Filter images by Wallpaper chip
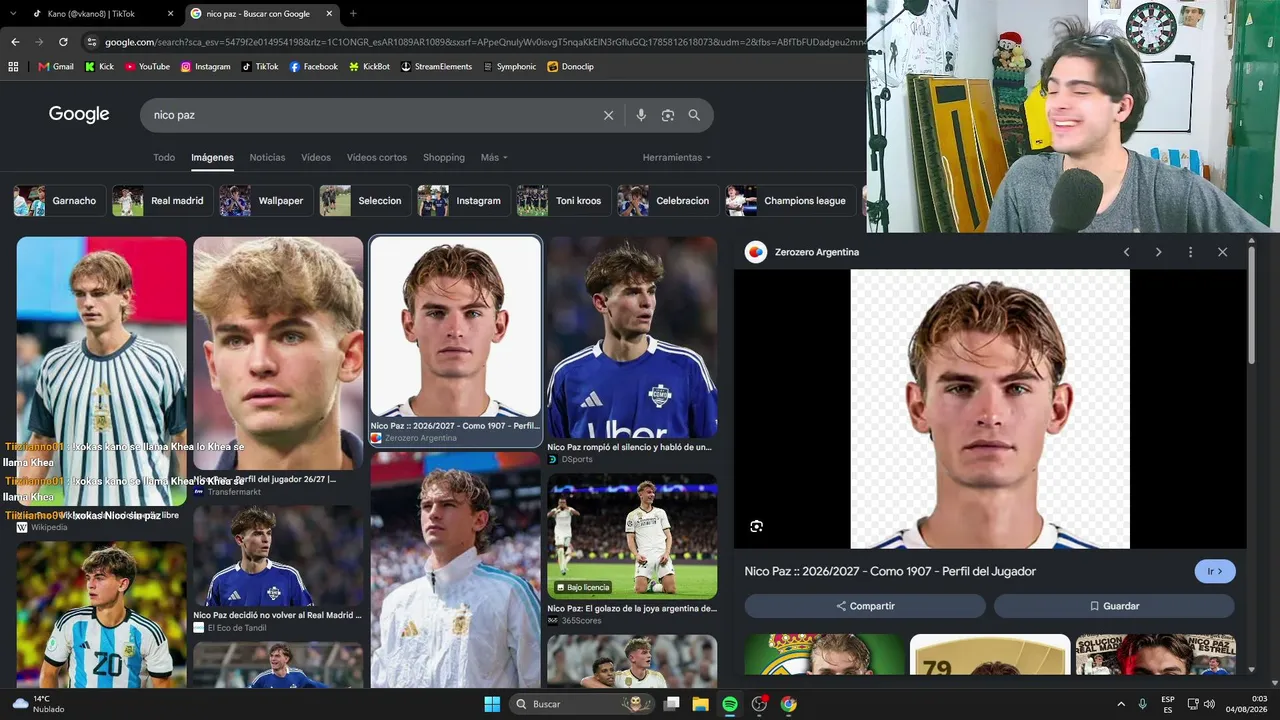This screenshot has width=1280, height=720. click(x=266, y=201)
